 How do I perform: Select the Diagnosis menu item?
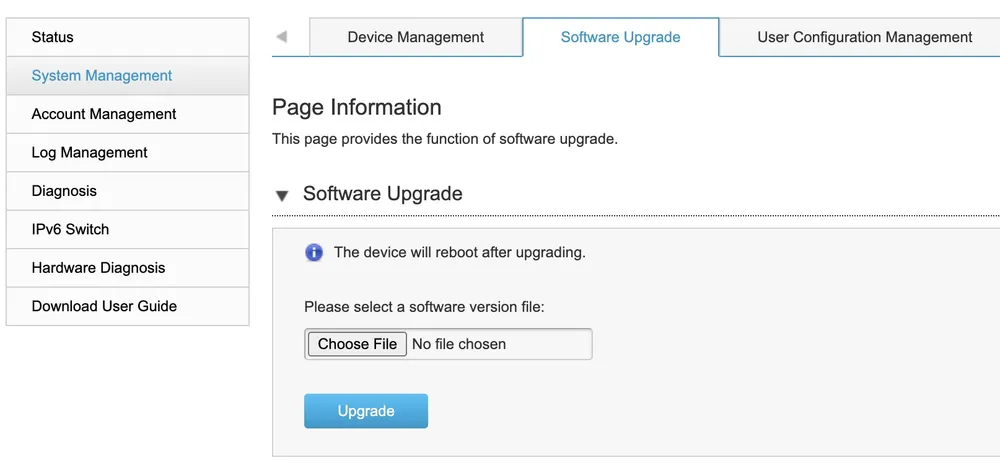(x=128, y=191)
